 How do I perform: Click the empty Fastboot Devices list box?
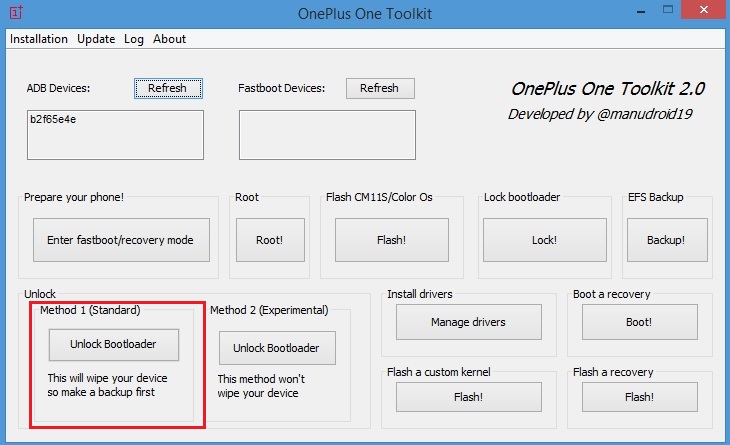(x=327, y=135)
